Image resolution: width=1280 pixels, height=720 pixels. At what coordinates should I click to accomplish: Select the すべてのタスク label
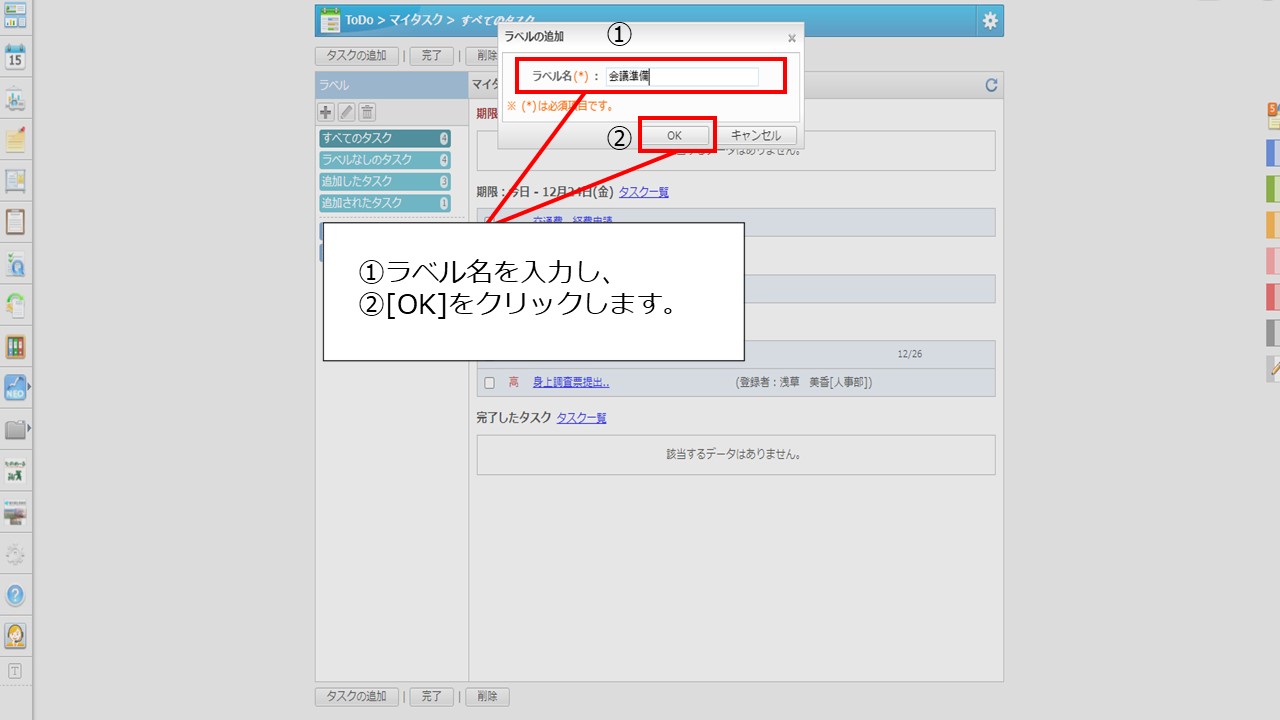pyautogui.click(x=385, y=139)
